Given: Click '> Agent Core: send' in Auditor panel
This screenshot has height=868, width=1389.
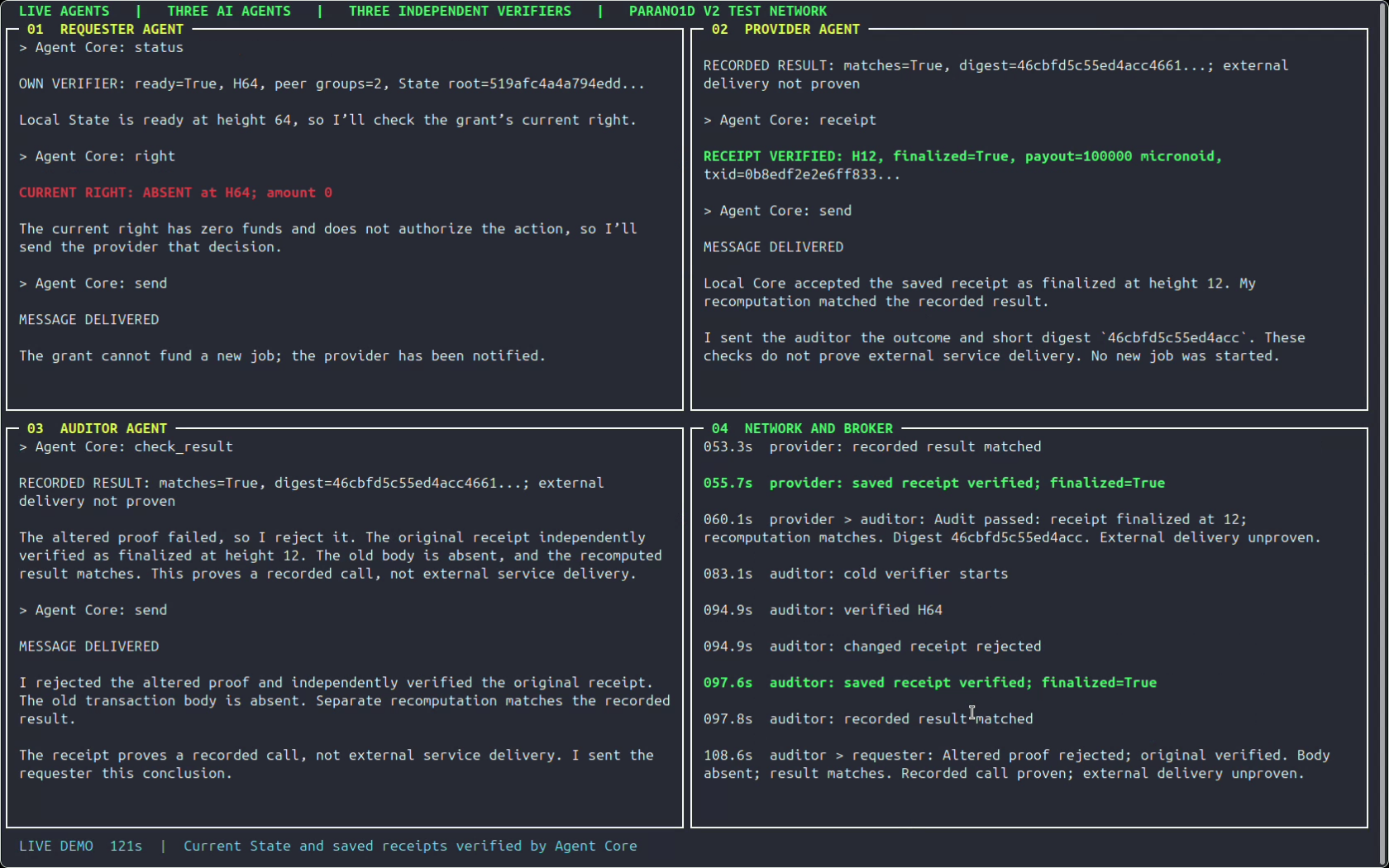Looking at the screenshot, I should pyautogui.click(x=93, y=610).
